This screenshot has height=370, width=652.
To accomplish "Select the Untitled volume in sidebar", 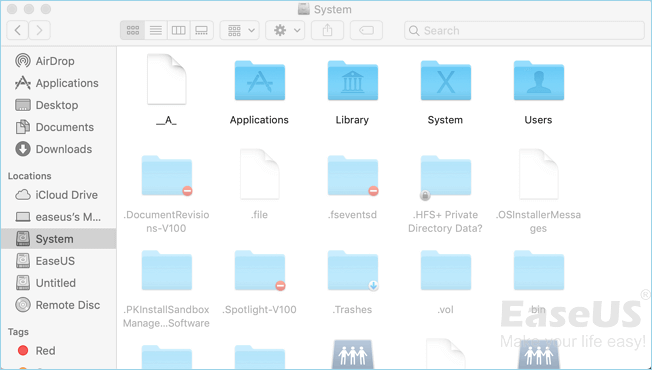I will coord(58,283).
